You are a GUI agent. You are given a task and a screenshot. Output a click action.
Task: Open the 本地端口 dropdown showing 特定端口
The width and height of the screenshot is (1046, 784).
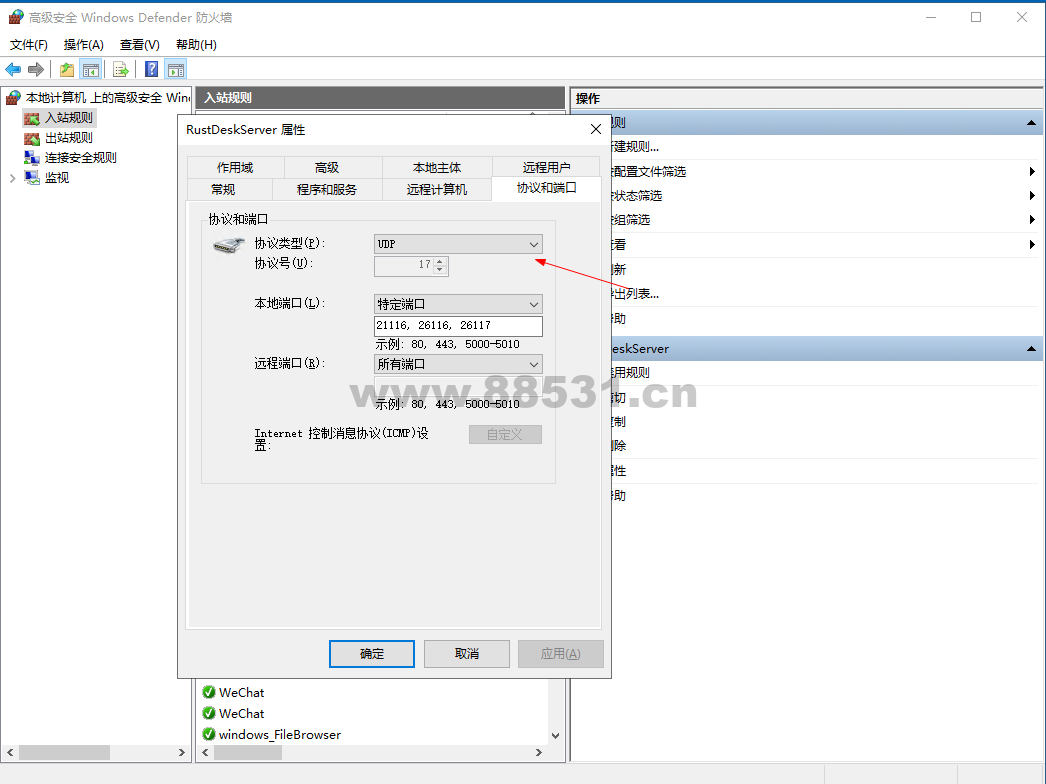tap(458, 304)
